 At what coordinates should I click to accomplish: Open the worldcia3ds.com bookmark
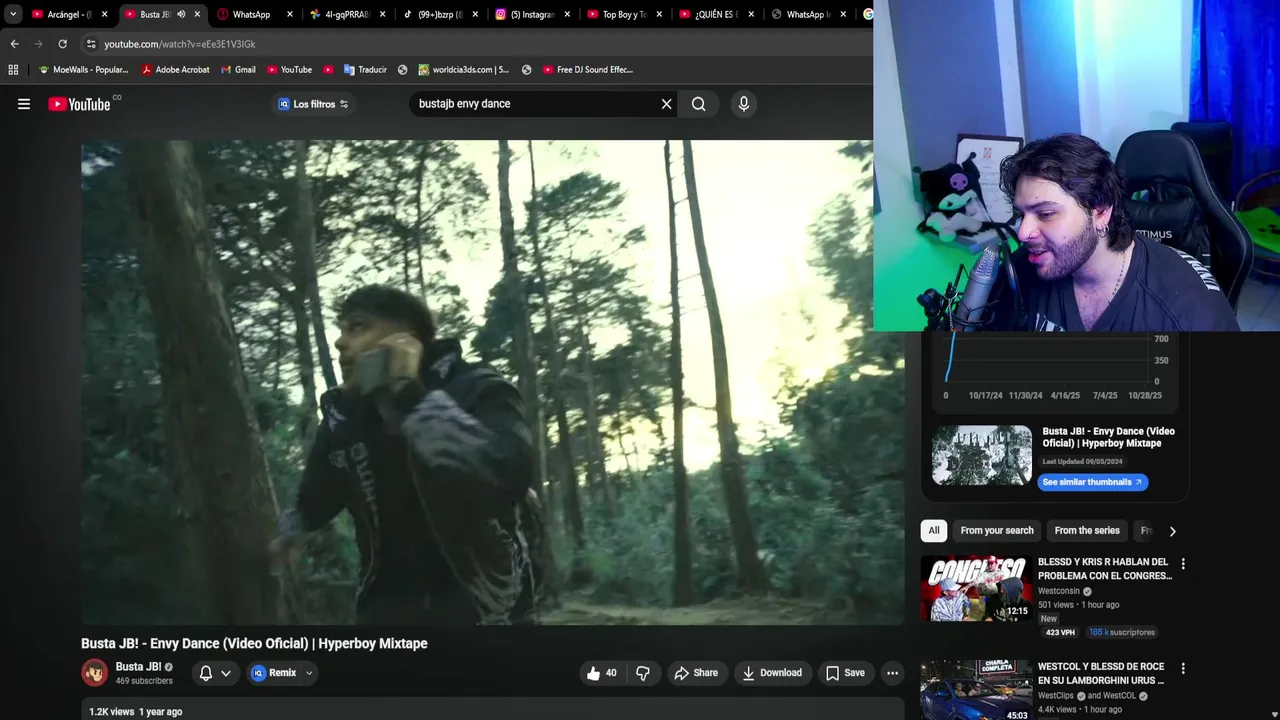(464, 70)
